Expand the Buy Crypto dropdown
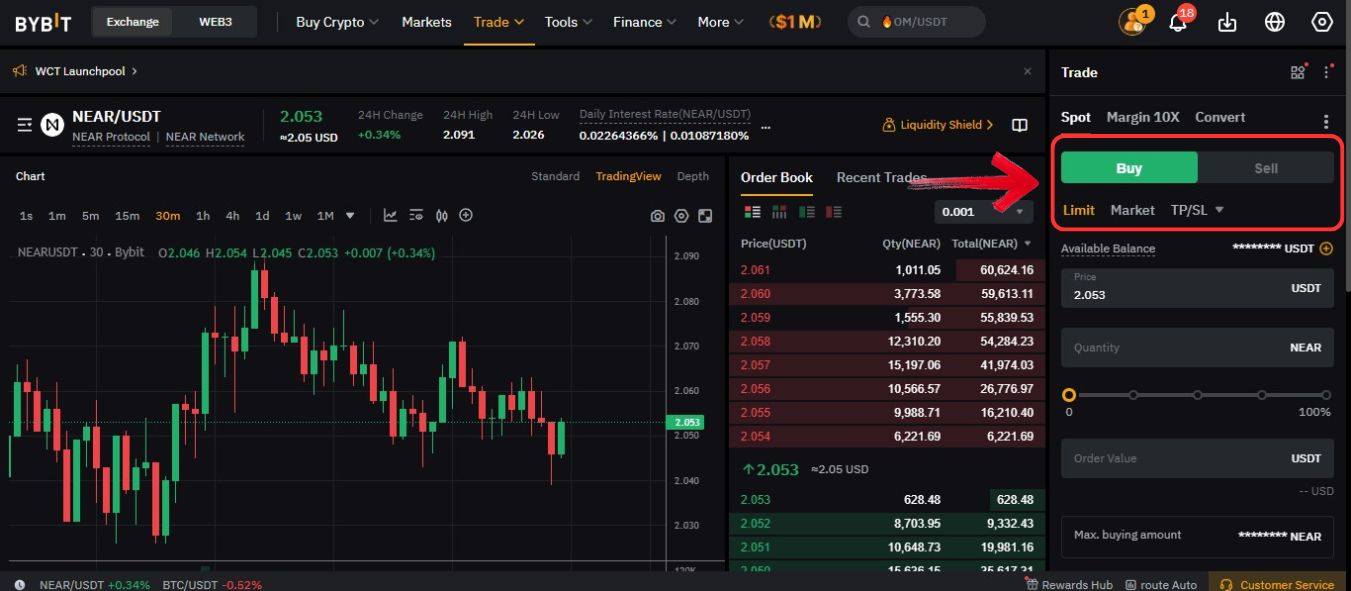This screenshot has height=591, width=1351. pyautogui.click(x=337, y=22)
